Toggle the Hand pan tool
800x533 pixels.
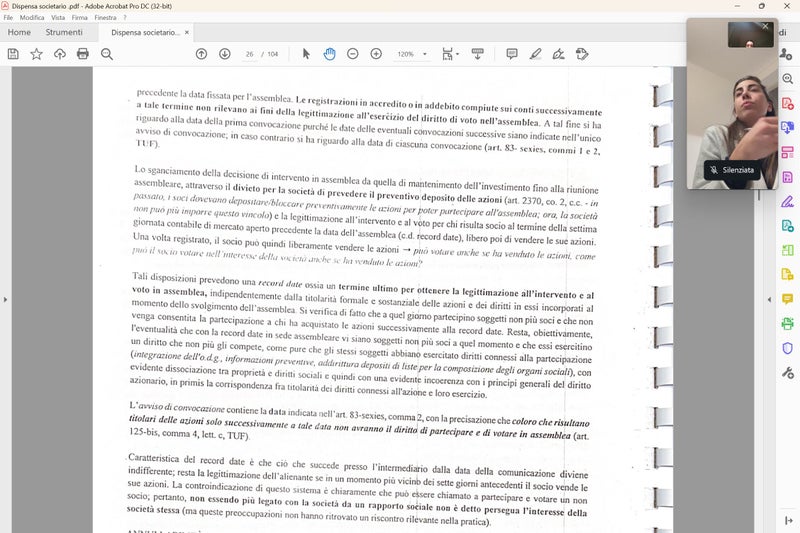[329, 54]
